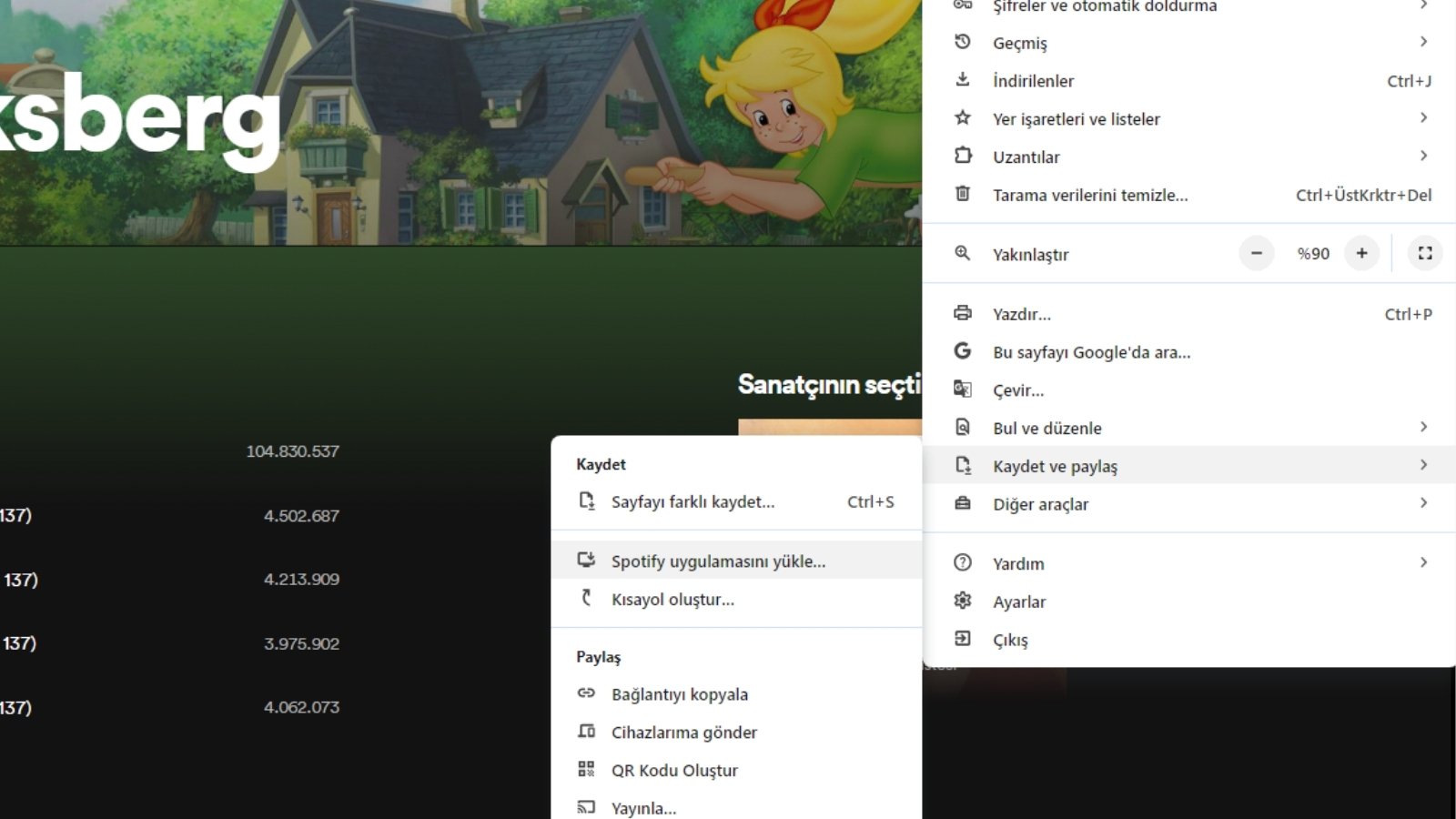This screenshot has width=1456, height=819.
Task: Select QR Kodu Oluştur option
Action: (x=736, y=770)
